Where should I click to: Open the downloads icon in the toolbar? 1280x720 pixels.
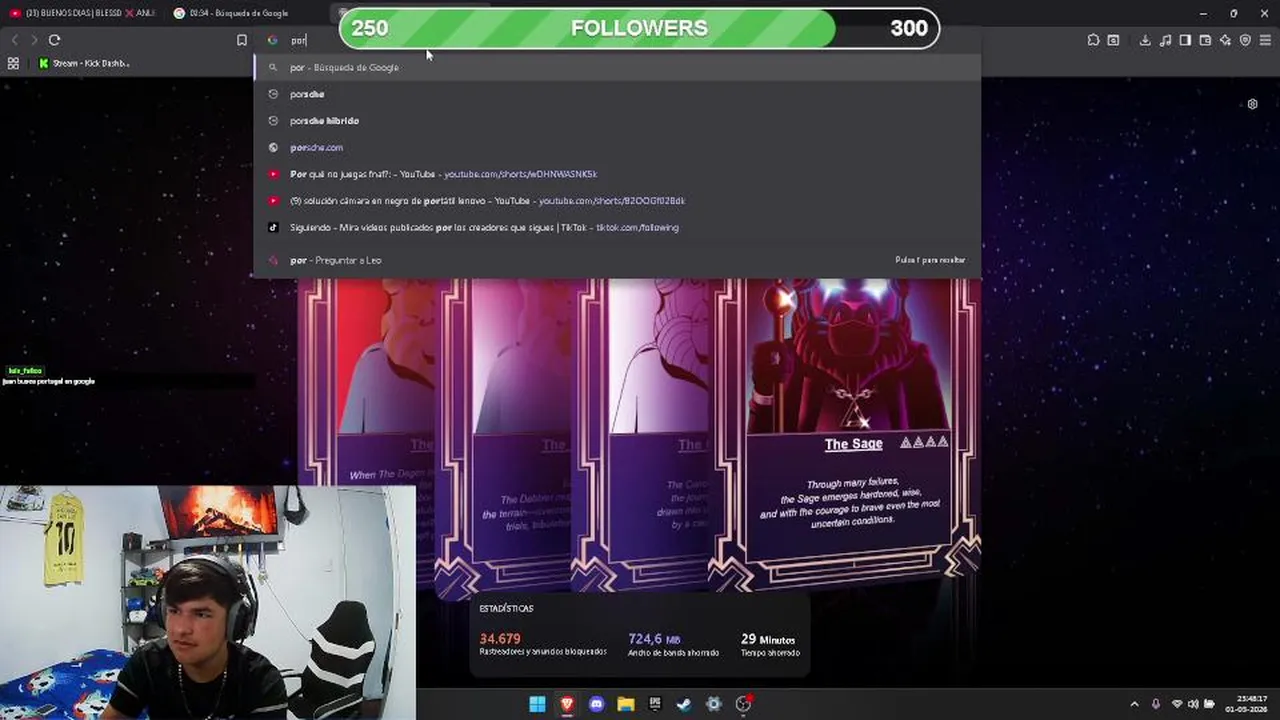pos(1145,40)
